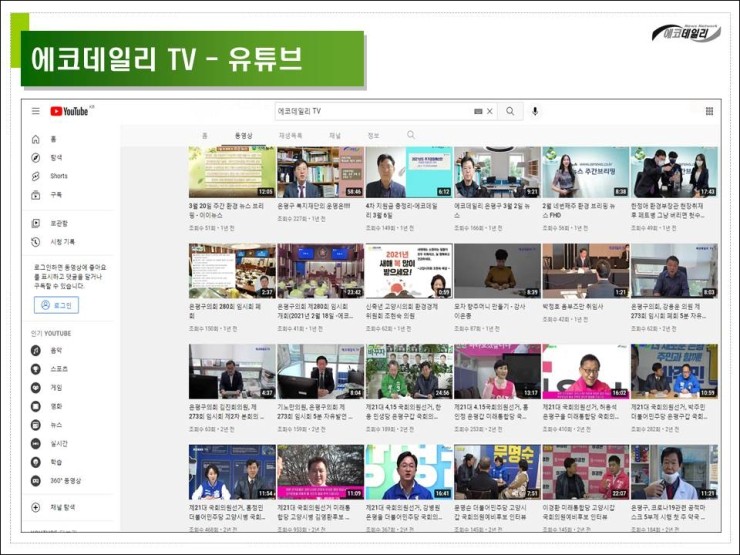
Task: Open the YouTube apps grid icon
Action: coord(709,111)
